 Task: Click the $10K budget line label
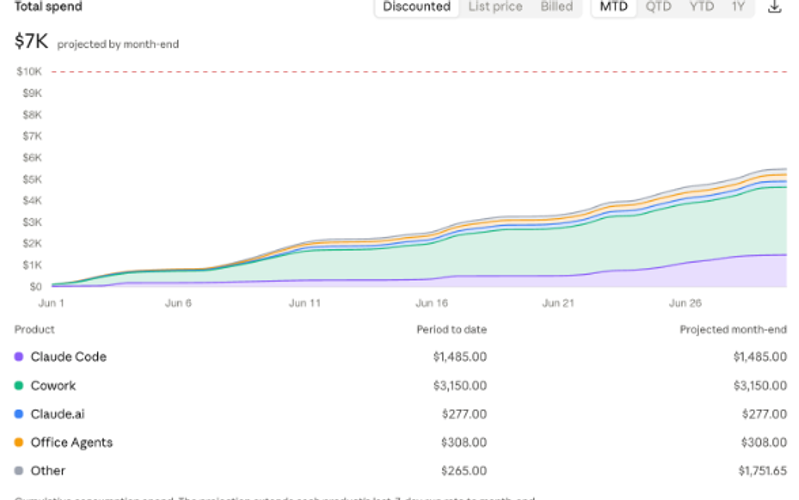tap(29, 71)
